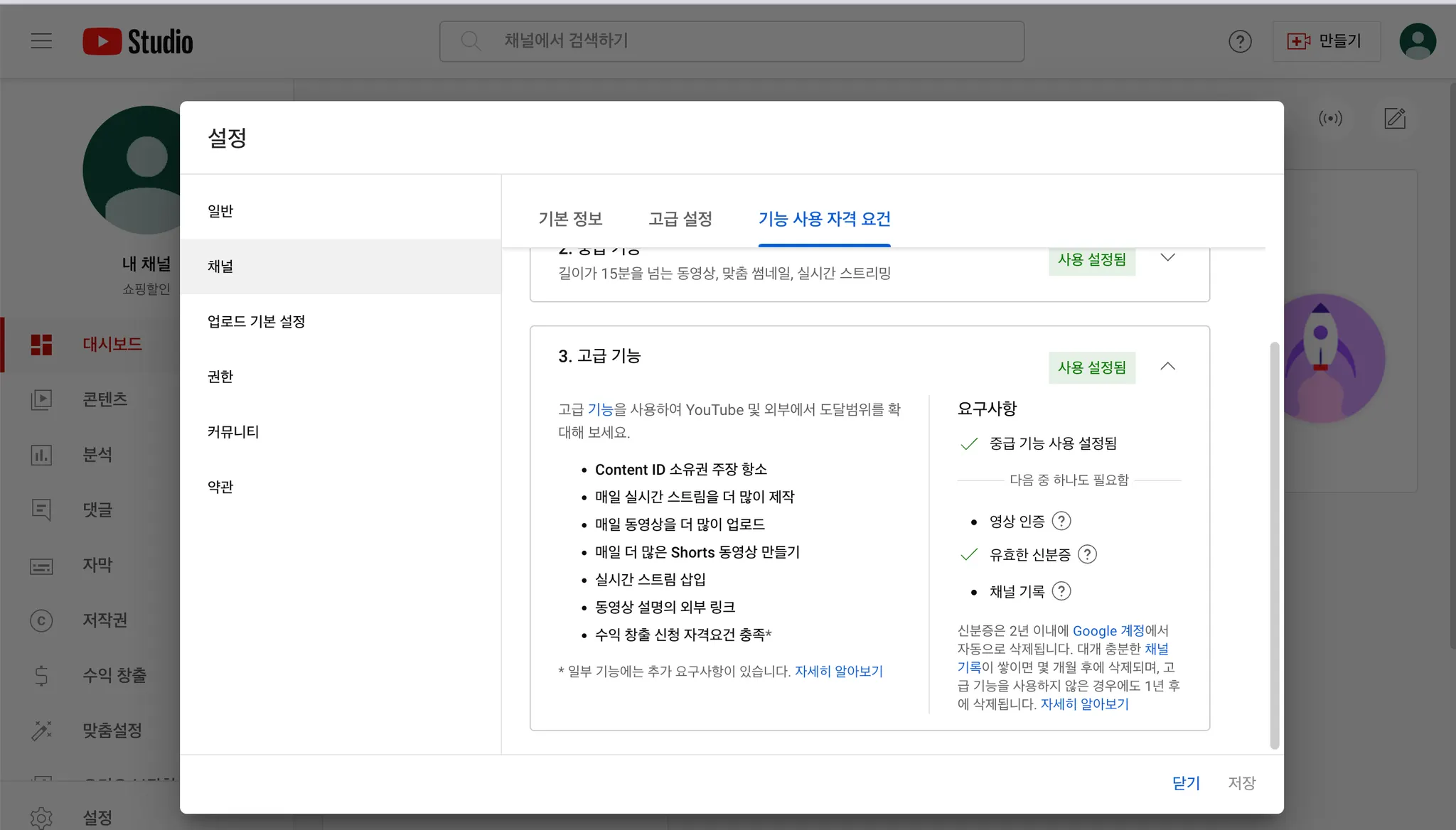The image size is (1456, 830).
Task: Click the top bar help question icon
Action: coord(1240,41)
